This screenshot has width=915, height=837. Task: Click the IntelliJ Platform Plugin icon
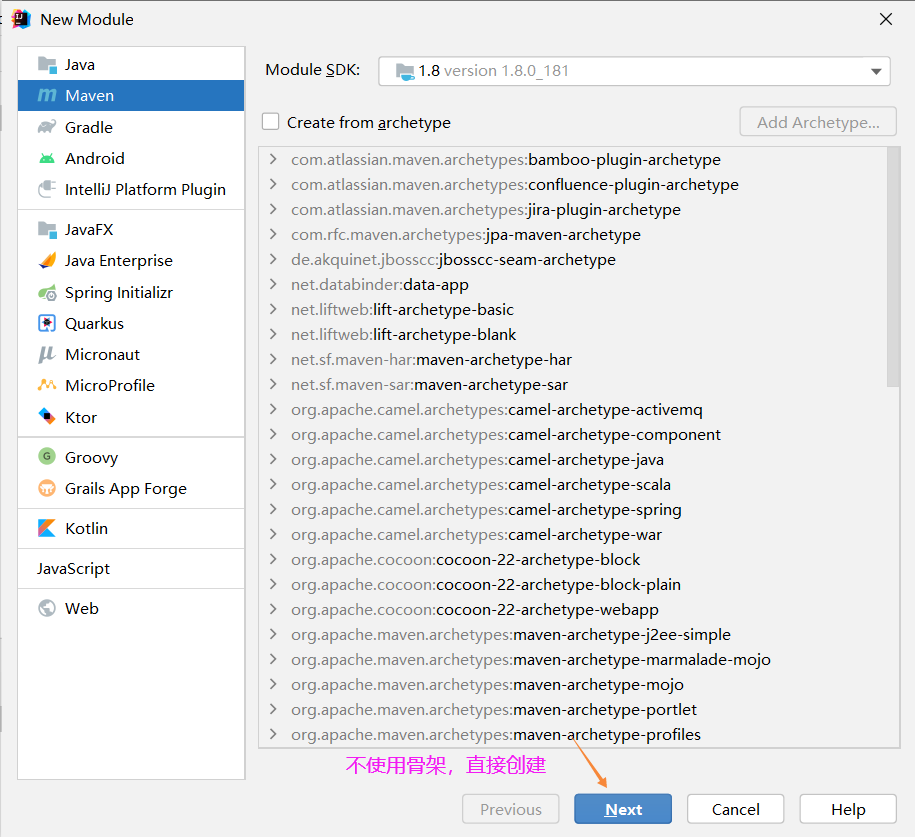click(47, 189)
